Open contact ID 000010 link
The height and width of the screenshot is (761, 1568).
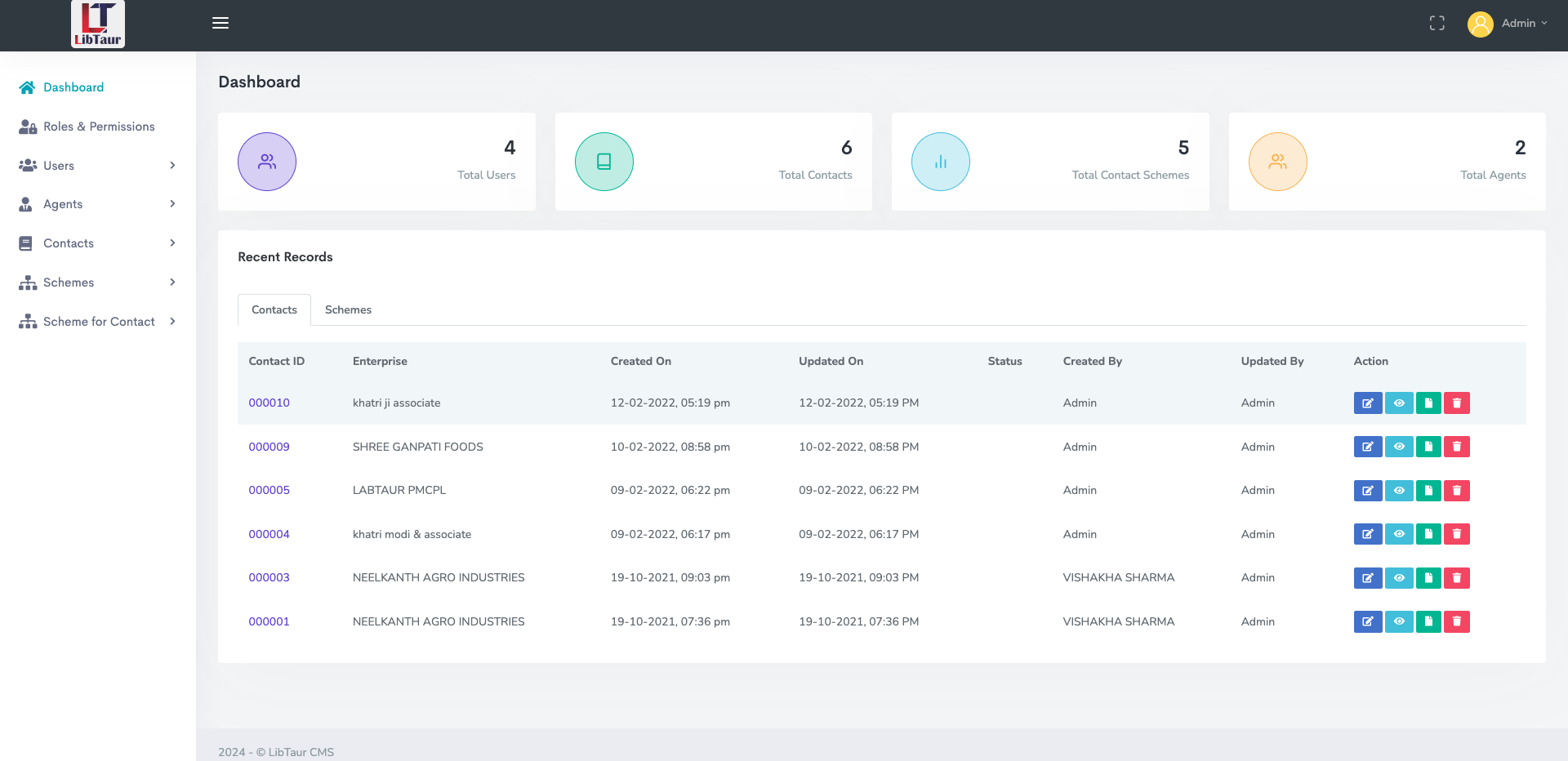point(269,403)
